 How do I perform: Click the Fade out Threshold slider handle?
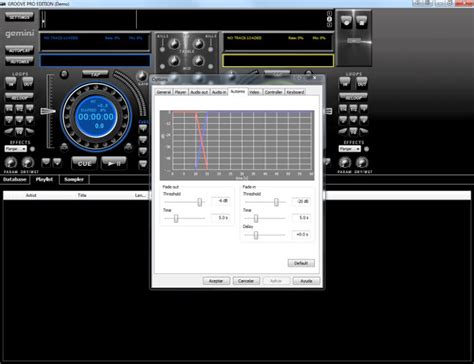click(199, 202)
